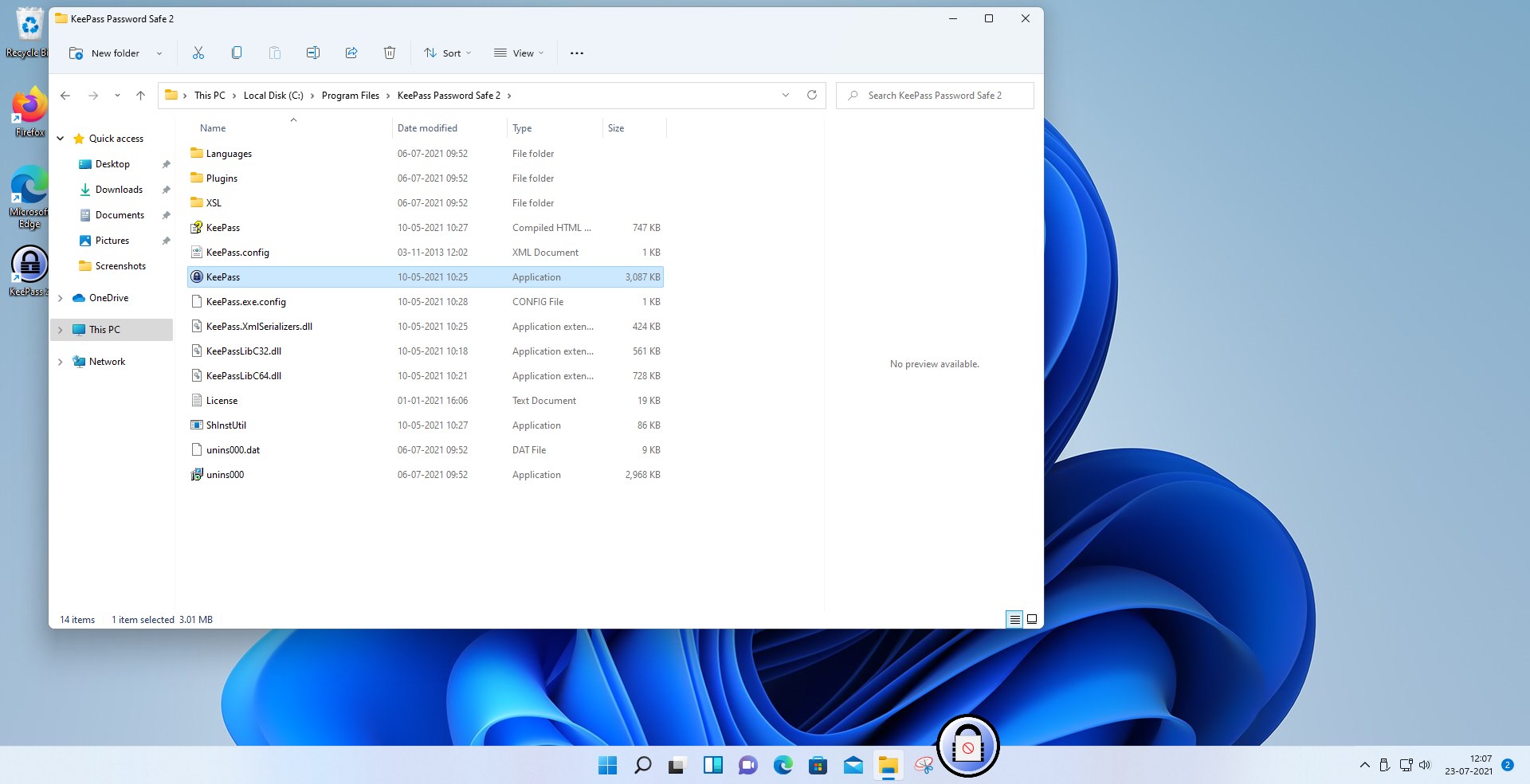Select Desktop in Quick access
This screenshot has height=784, width=1530.
pyautogui.click(x=112, y=164)
